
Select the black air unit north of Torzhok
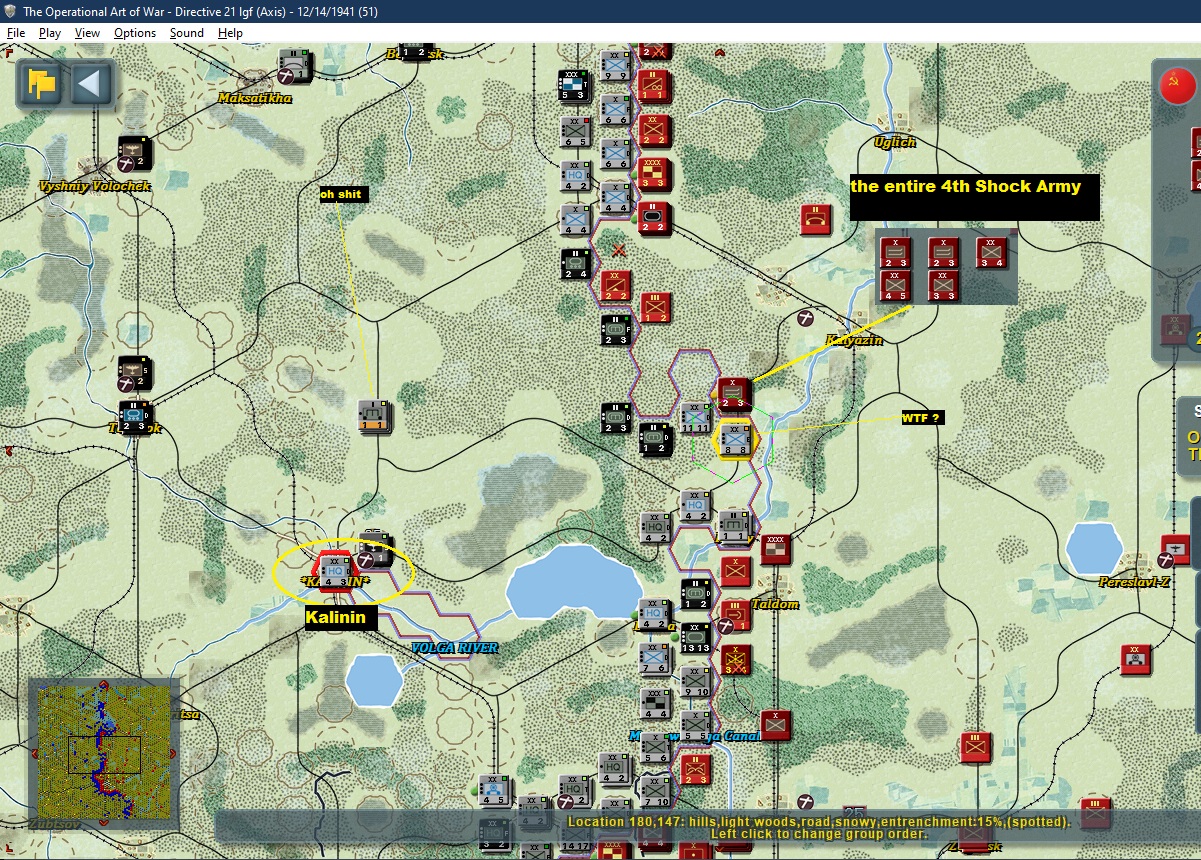pos(134,373)
